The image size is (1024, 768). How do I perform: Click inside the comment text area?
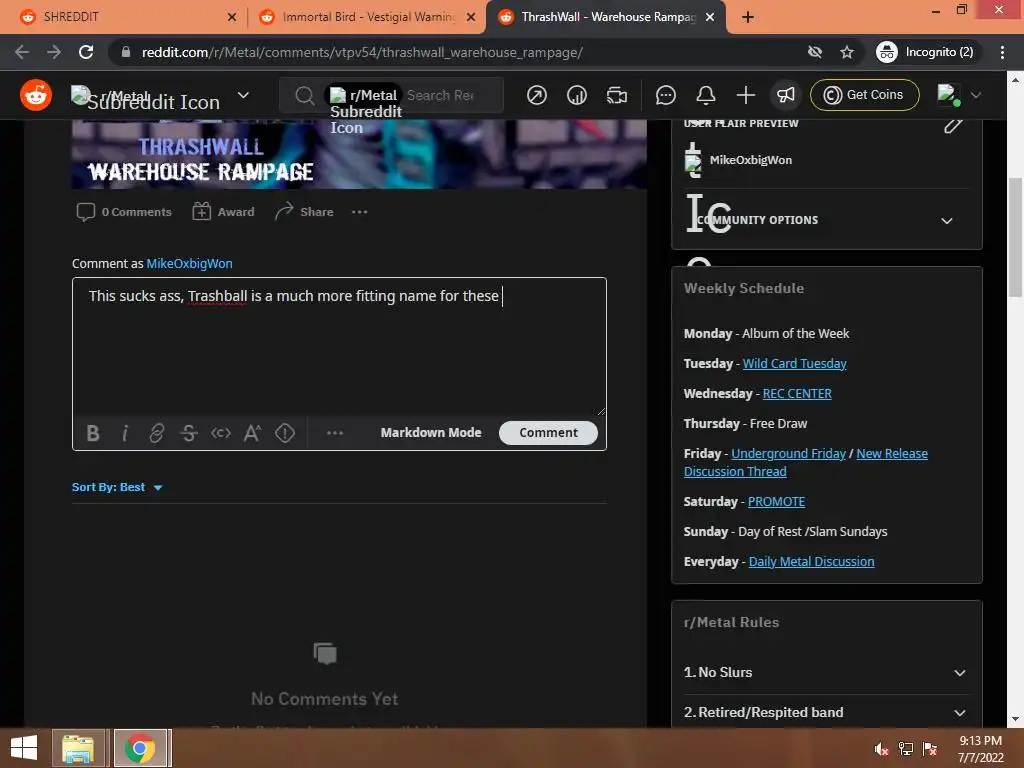click(340, 346)
